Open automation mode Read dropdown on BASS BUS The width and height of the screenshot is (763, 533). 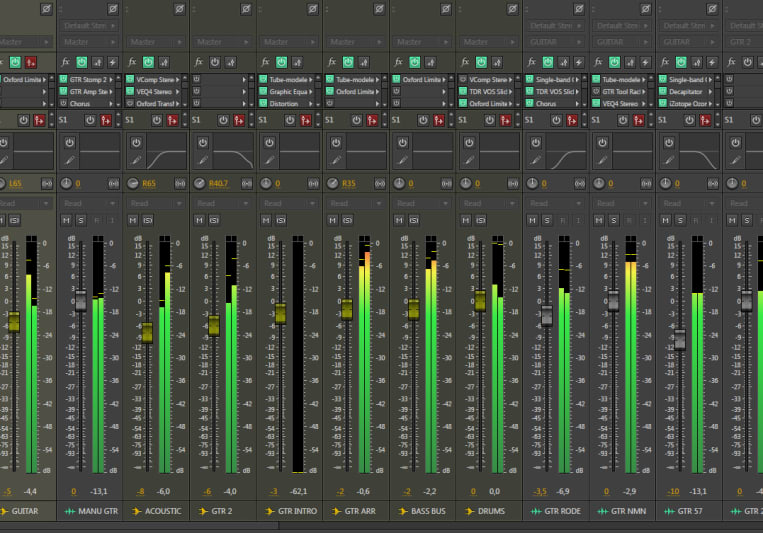coord(422,203)
